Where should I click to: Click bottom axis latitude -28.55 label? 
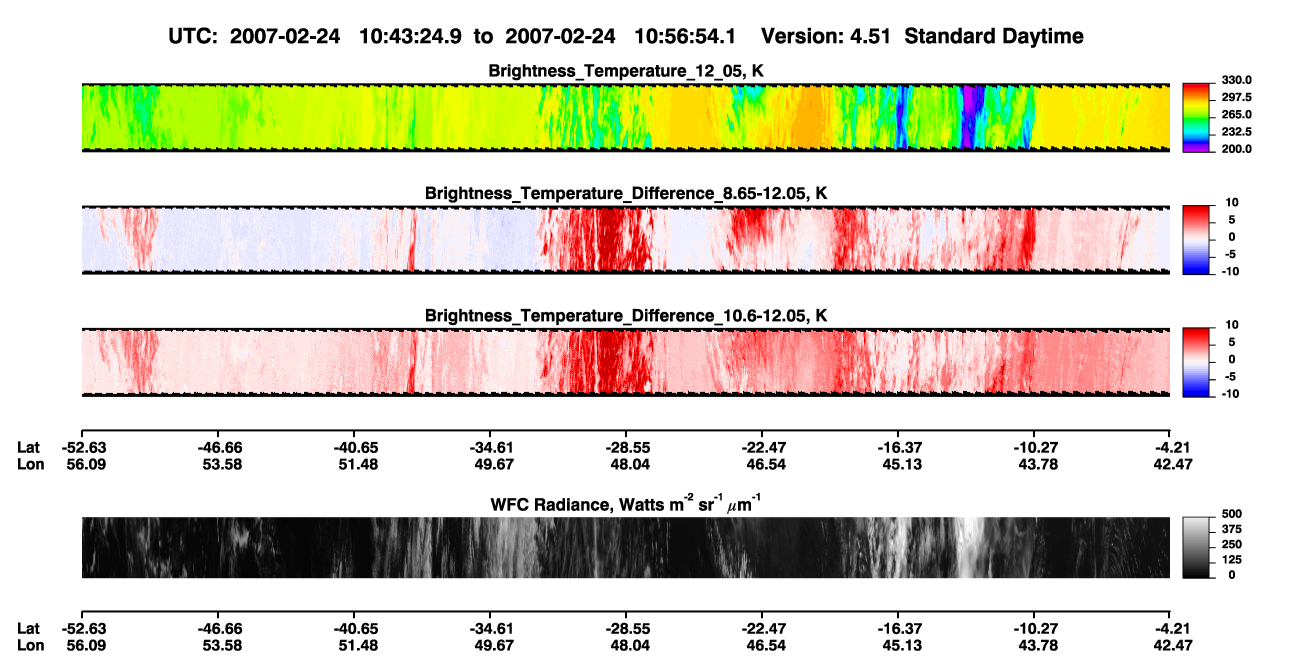pos(626,628)
